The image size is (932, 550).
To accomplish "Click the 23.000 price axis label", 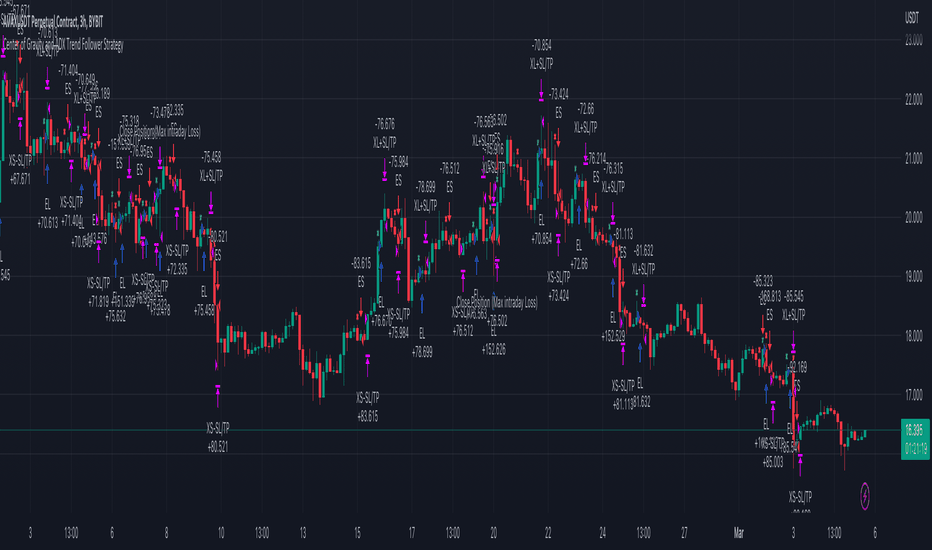I will [x=913, y=40].
